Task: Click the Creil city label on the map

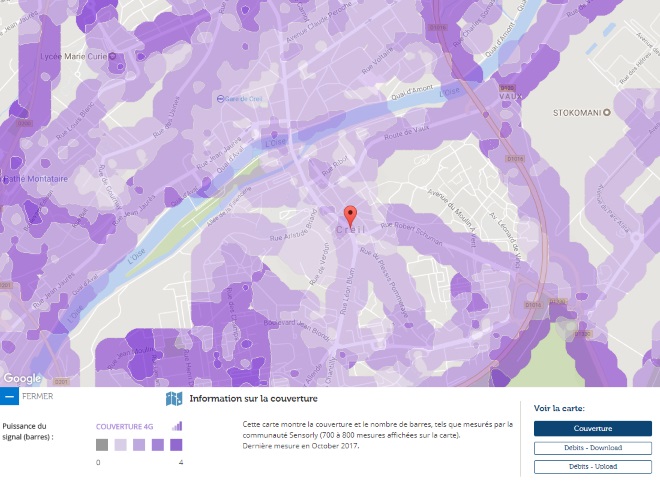Action: coord(350,230)
